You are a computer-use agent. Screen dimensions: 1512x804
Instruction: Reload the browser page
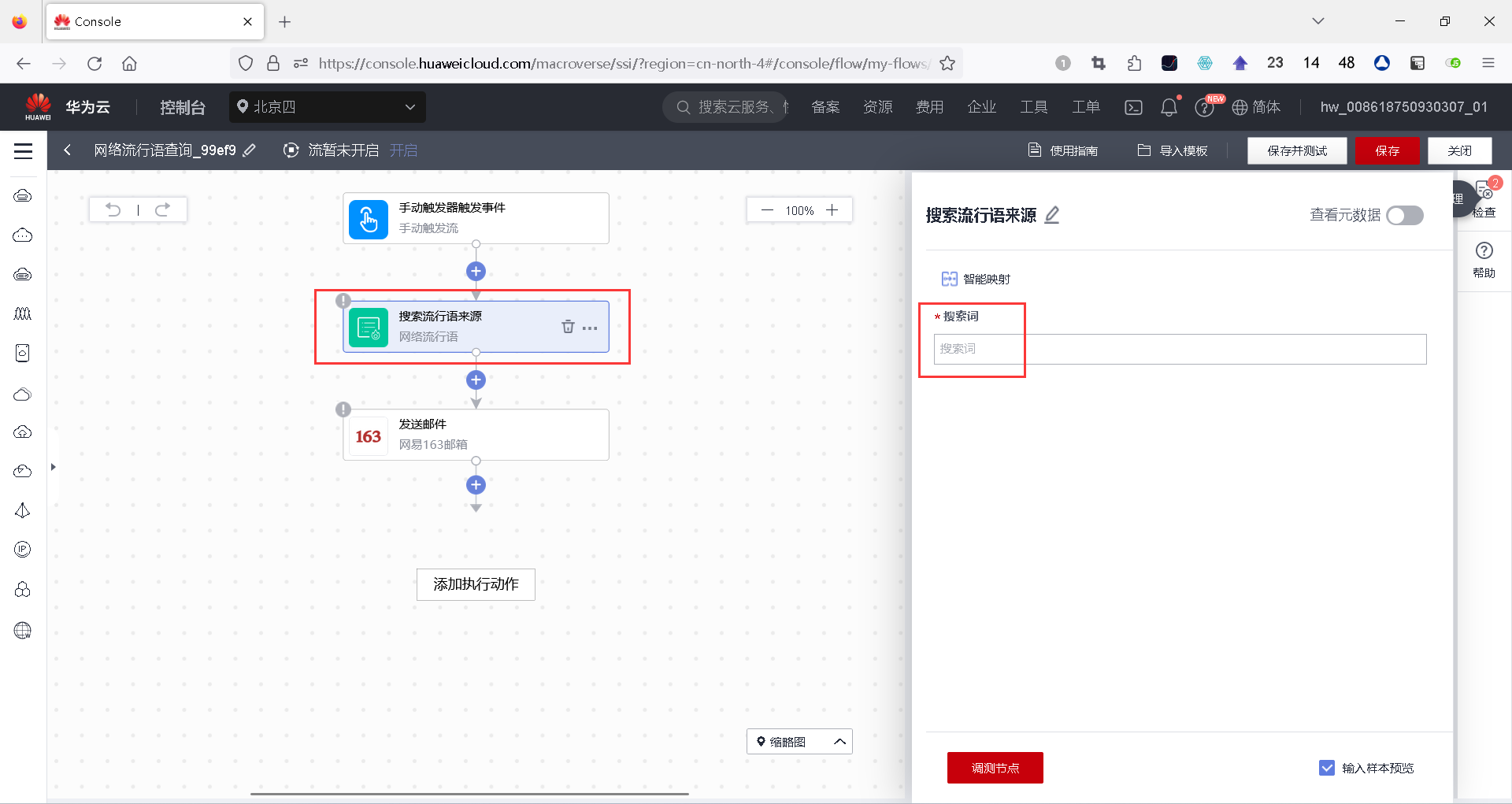(94, 63)
